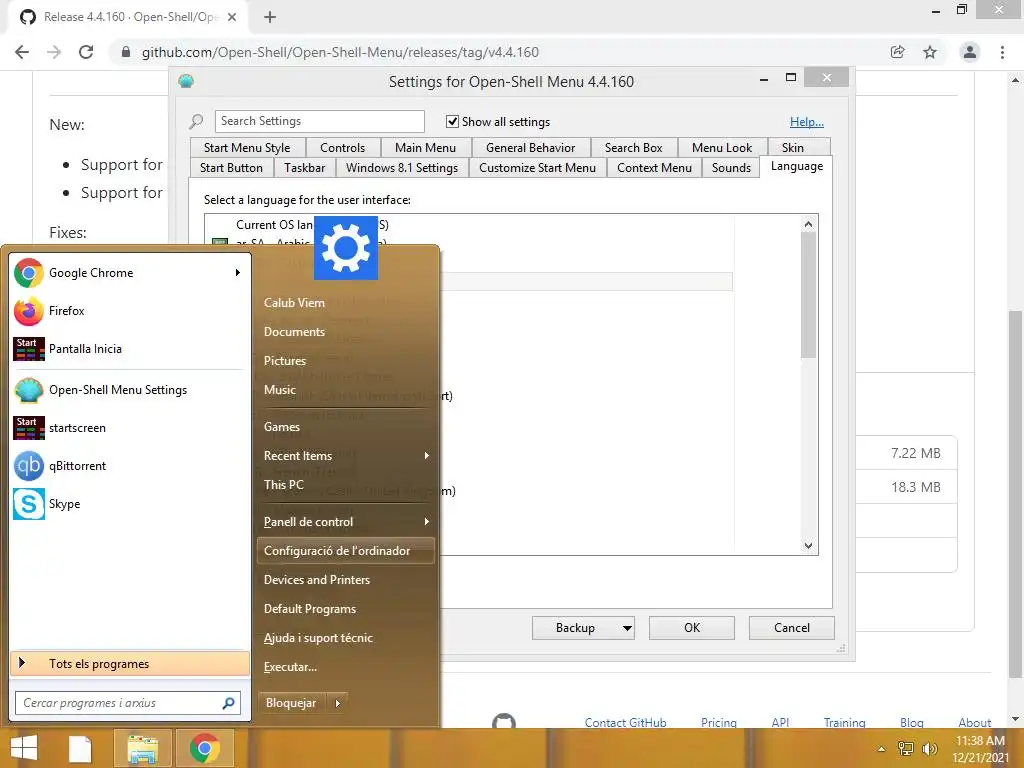Switch to Chrome on the taskbar
Screen dimensions: 1024x768
tap(204, 748)
